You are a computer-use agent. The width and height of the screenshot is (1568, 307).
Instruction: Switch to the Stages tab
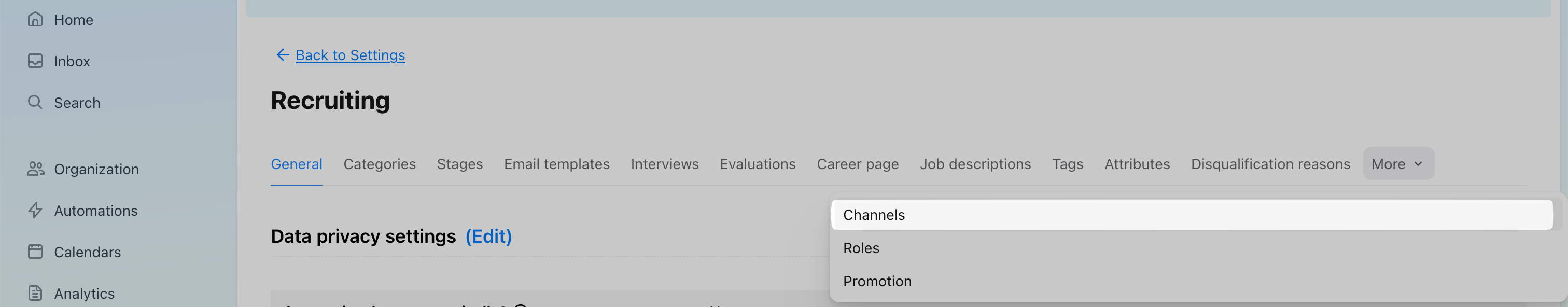pos(459,164)
